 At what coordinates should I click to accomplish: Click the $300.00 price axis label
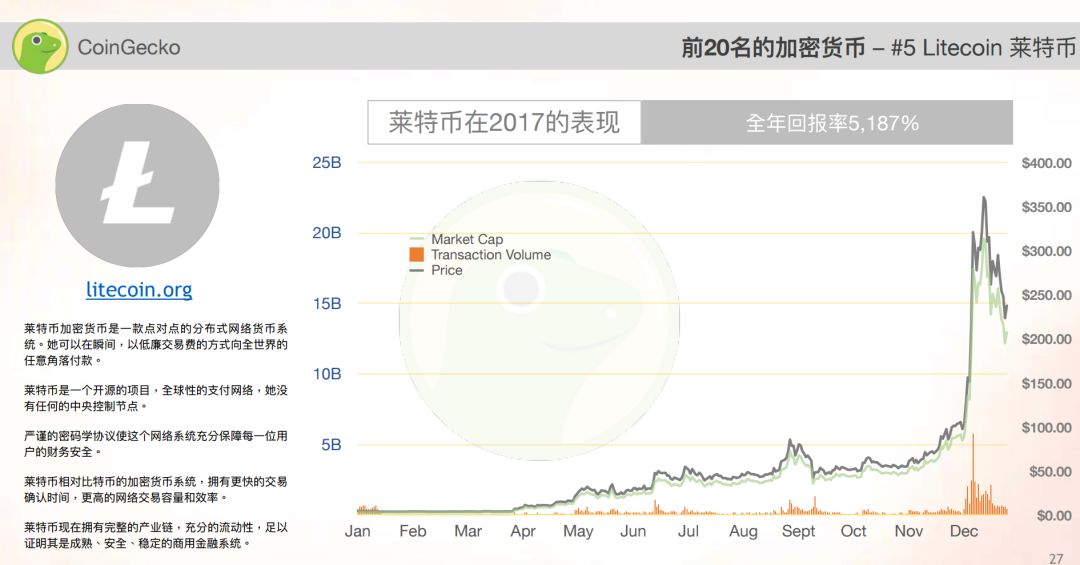click(x=1046, y=251)
